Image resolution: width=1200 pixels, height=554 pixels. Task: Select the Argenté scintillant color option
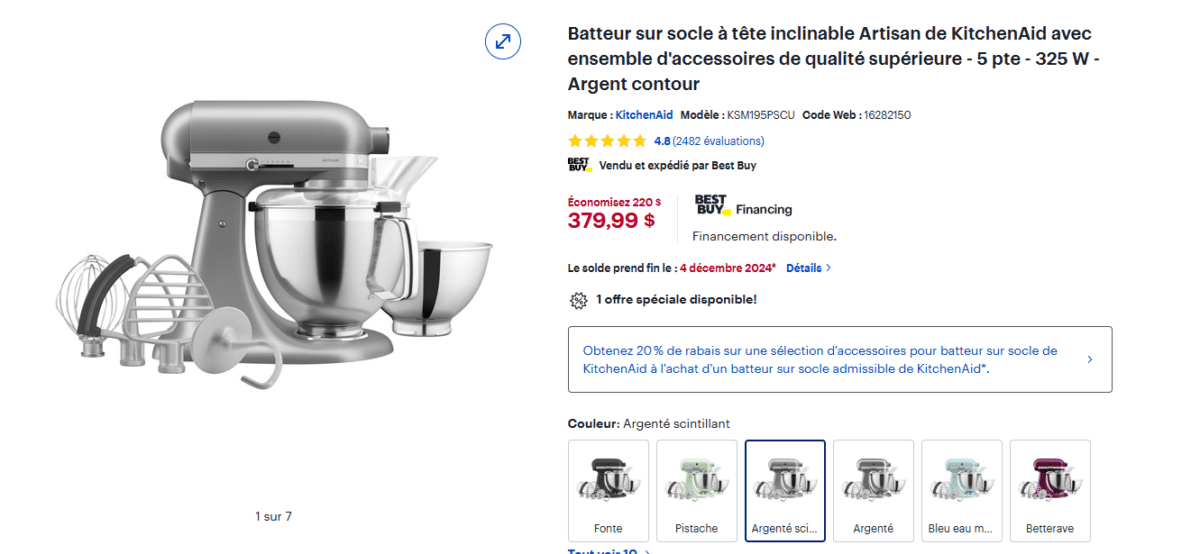click(785, 490)
